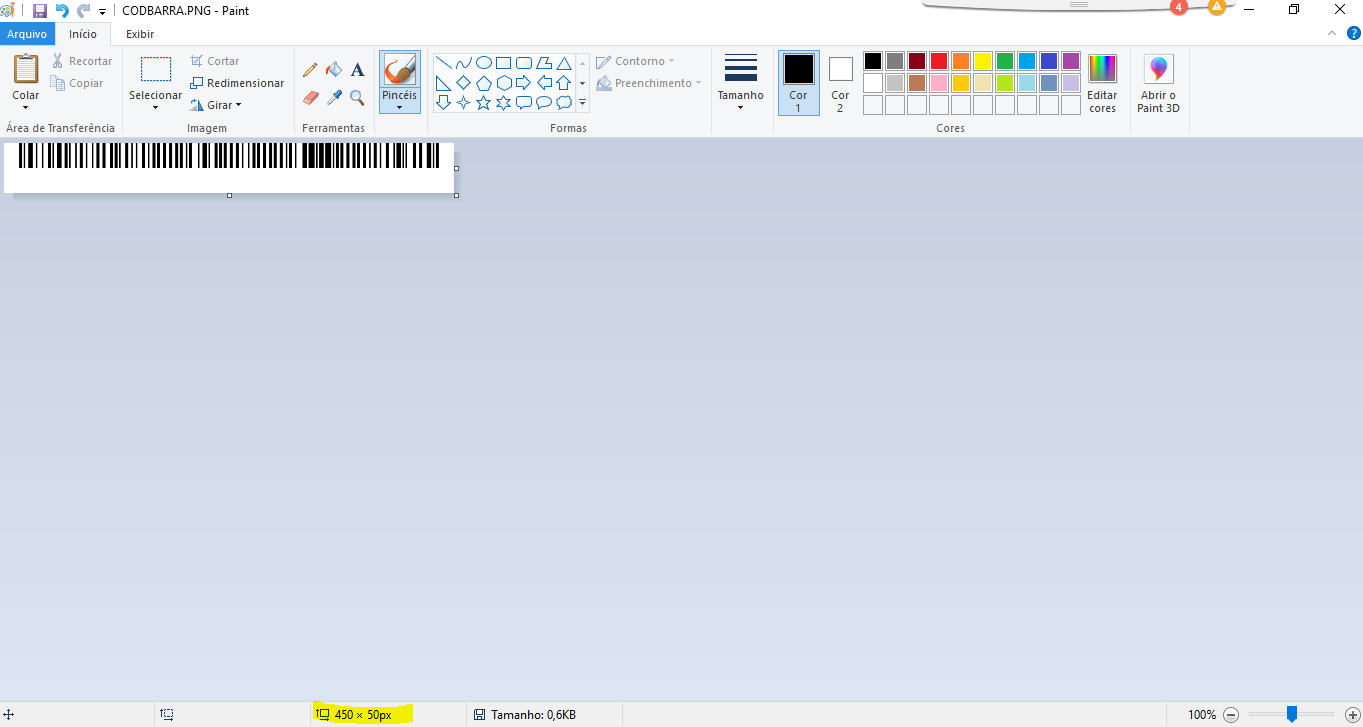Pick the diamond shape
1363x727 pixels.
pos(463,83)
